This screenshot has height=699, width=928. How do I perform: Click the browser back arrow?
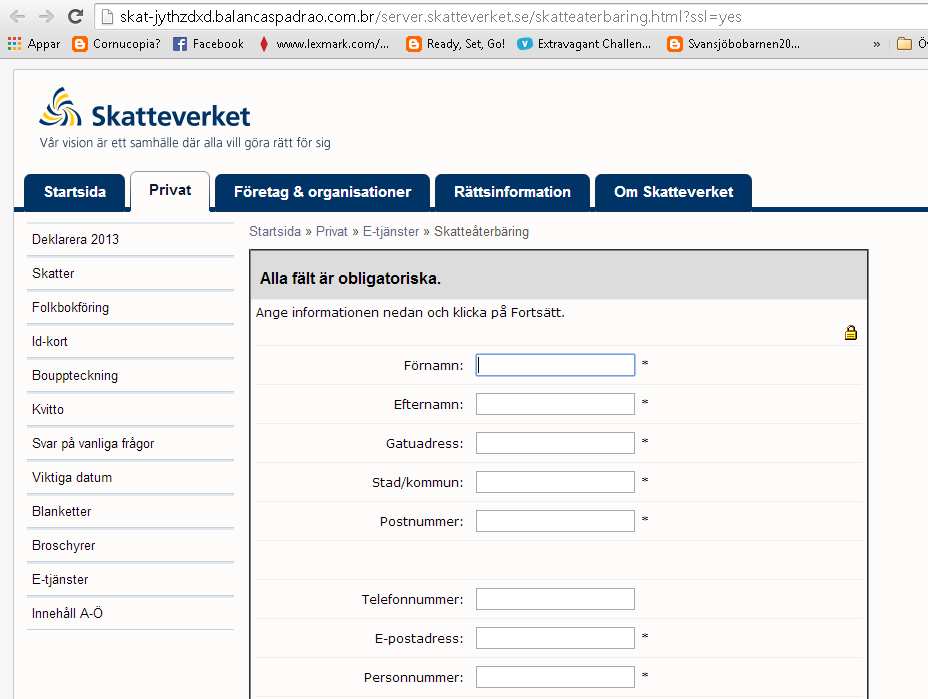coord(18,16)
